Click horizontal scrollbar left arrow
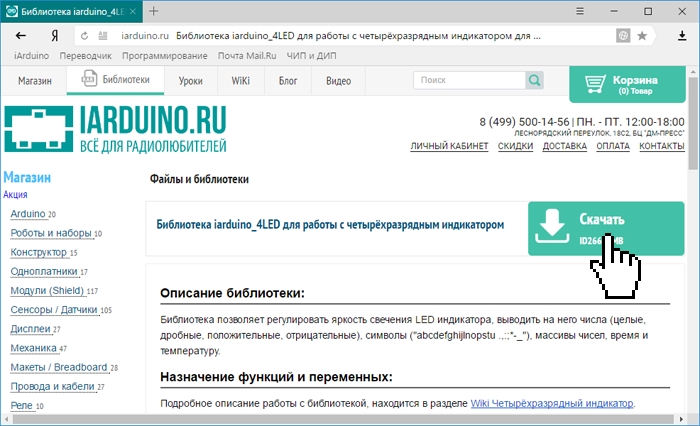This screenshot has height=426, width=700. (x=6, y=419)
